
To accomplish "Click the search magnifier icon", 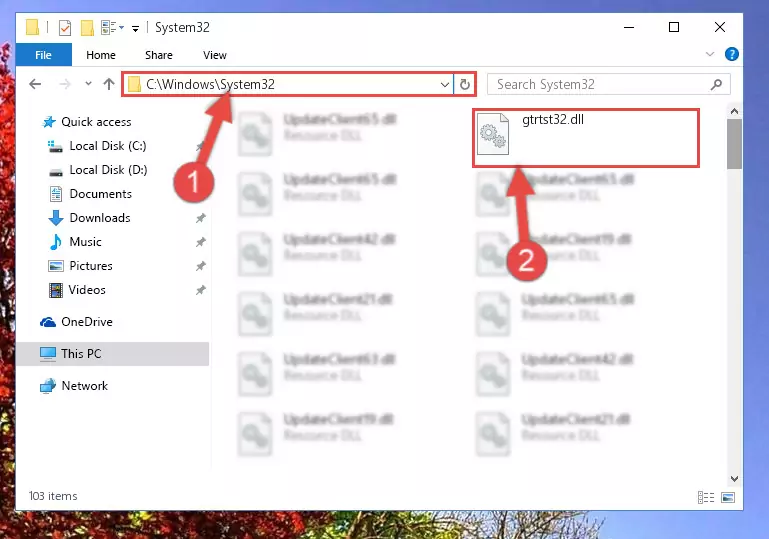I will click(x=716, y=84).
